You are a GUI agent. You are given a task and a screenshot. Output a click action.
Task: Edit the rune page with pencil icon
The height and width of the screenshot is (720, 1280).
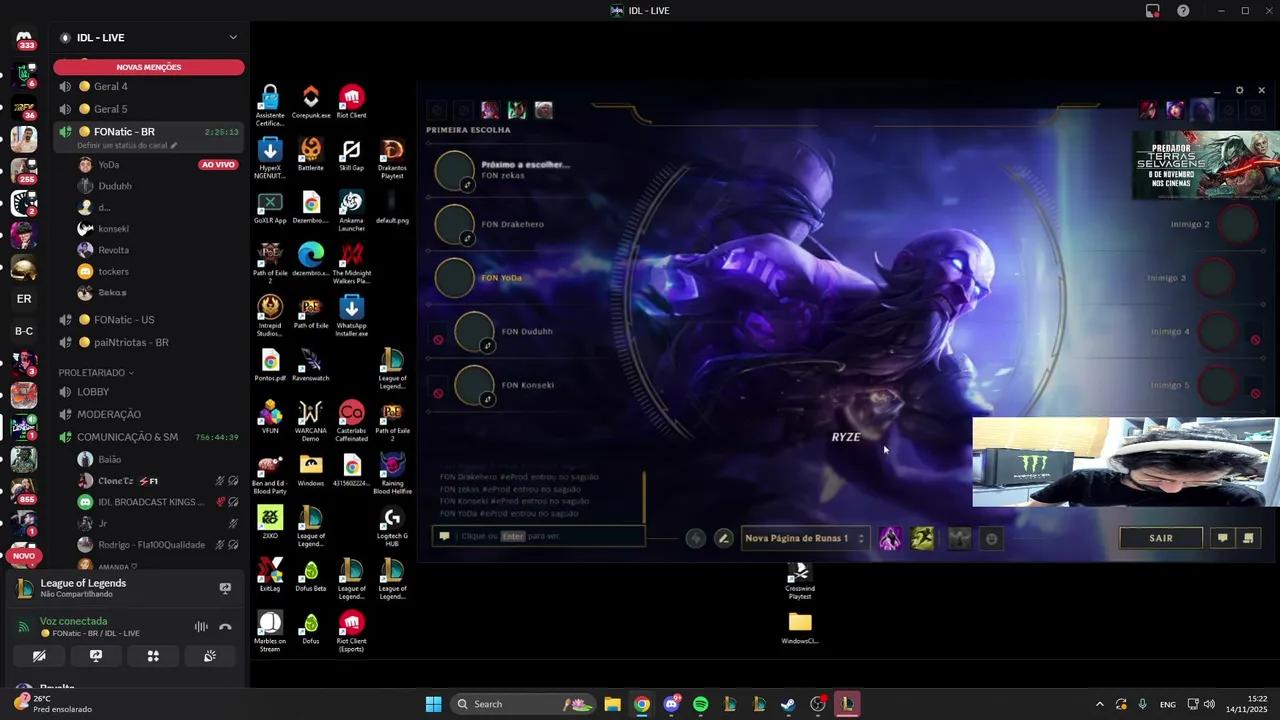tap(724, 538)
